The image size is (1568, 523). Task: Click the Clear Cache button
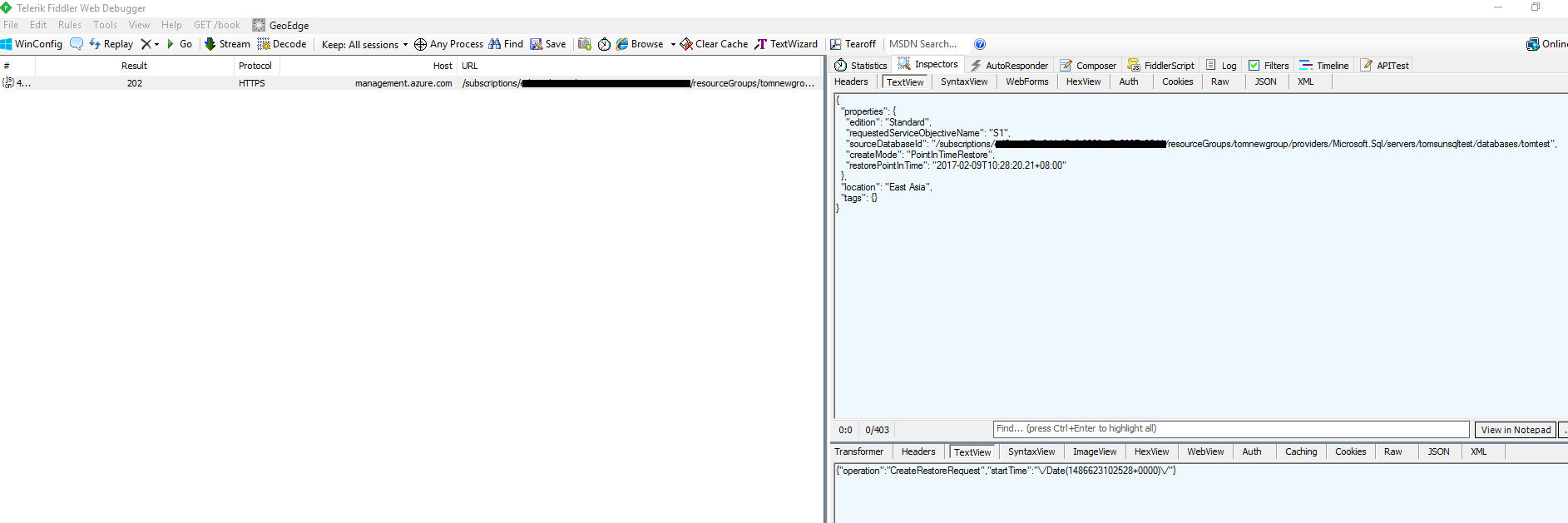714,44
